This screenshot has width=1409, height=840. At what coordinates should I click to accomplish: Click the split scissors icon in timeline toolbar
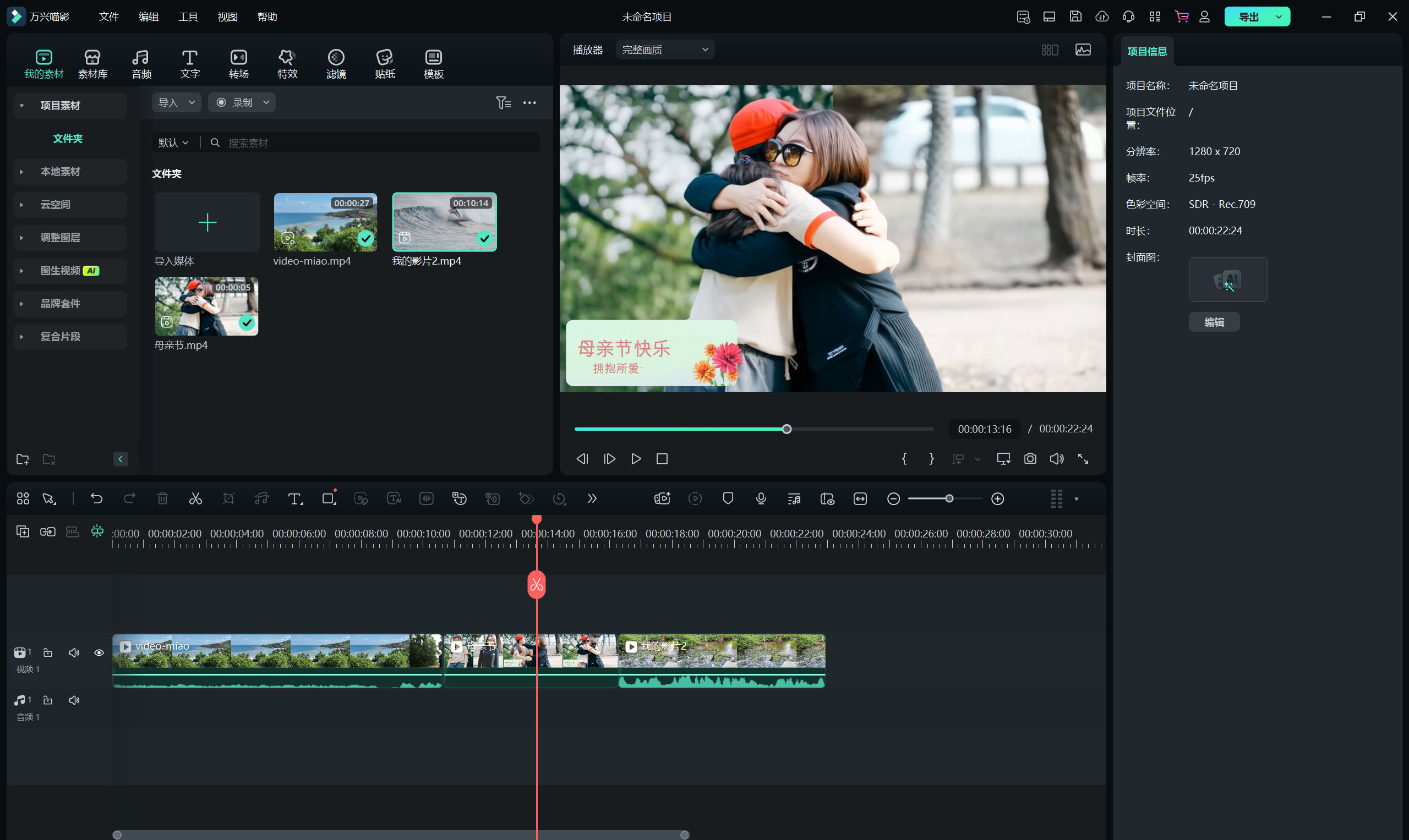[x=195, y=499]
